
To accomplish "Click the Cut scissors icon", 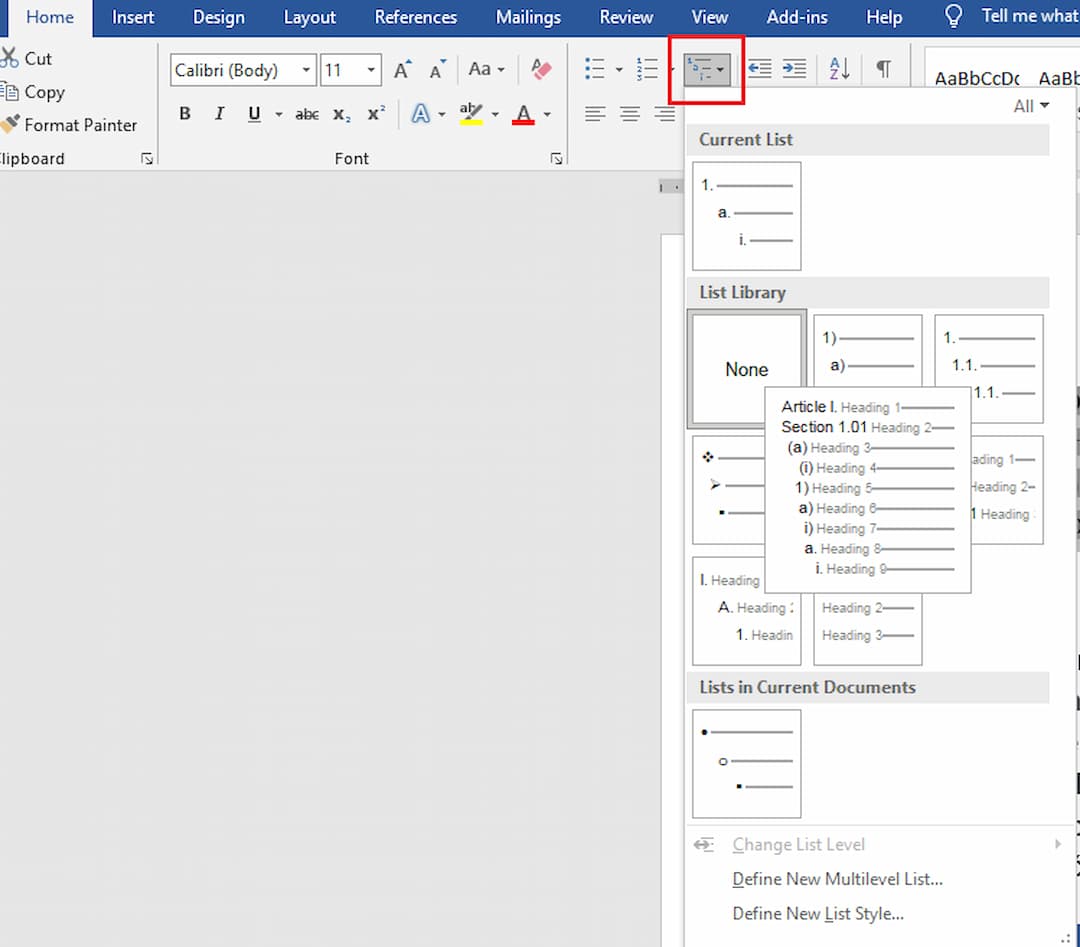I will 9,58.
